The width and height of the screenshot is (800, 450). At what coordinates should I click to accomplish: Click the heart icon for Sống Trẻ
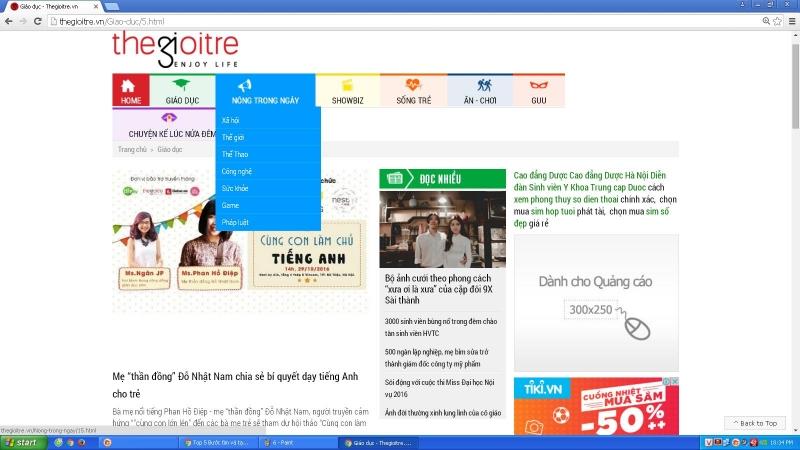[413, 86]
